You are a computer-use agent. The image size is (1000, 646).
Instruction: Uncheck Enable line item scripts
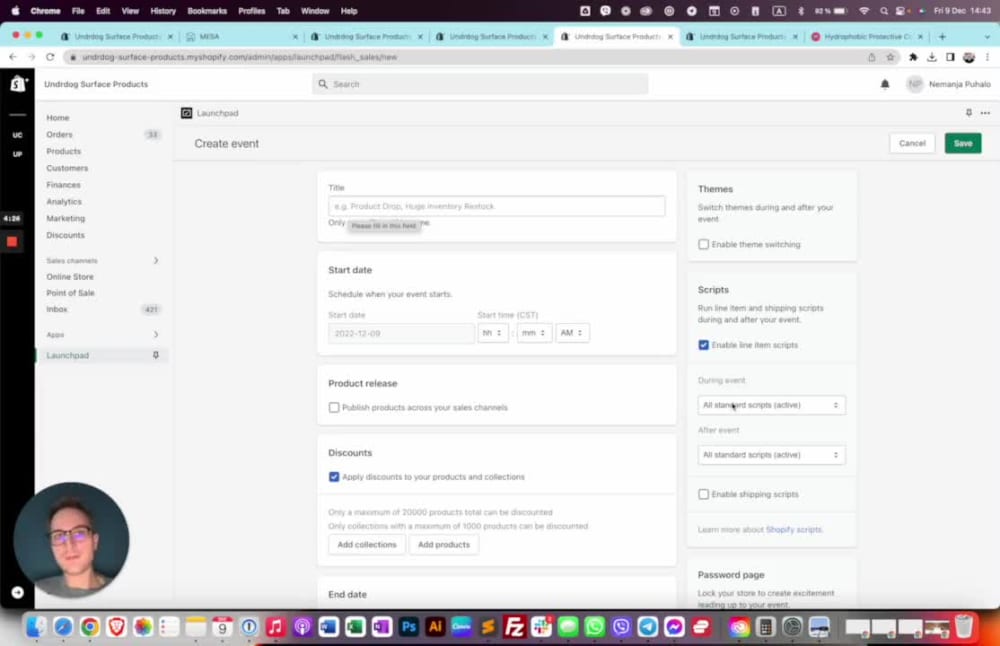(x=703, y=343)
